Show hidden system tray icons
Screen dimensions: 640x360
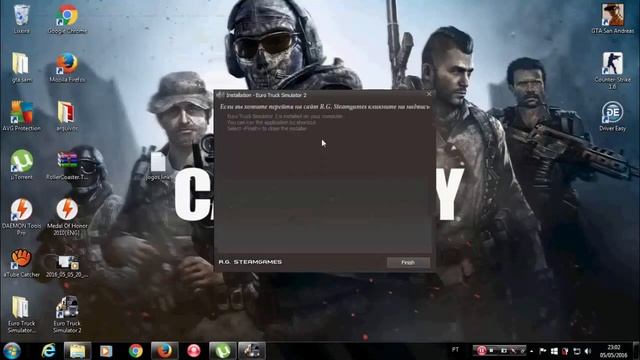(531, 351)
